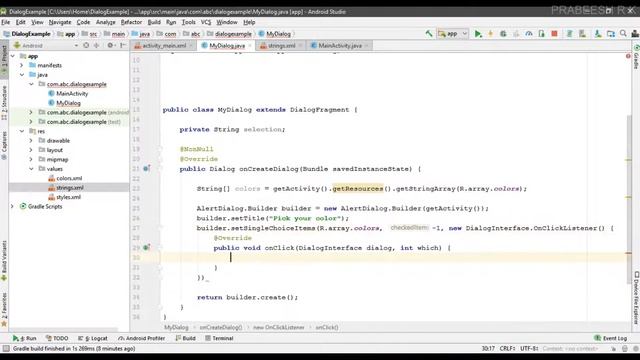Open the File menu
Image resolution: width=640 pixels, height=360 pixels.
6,22
